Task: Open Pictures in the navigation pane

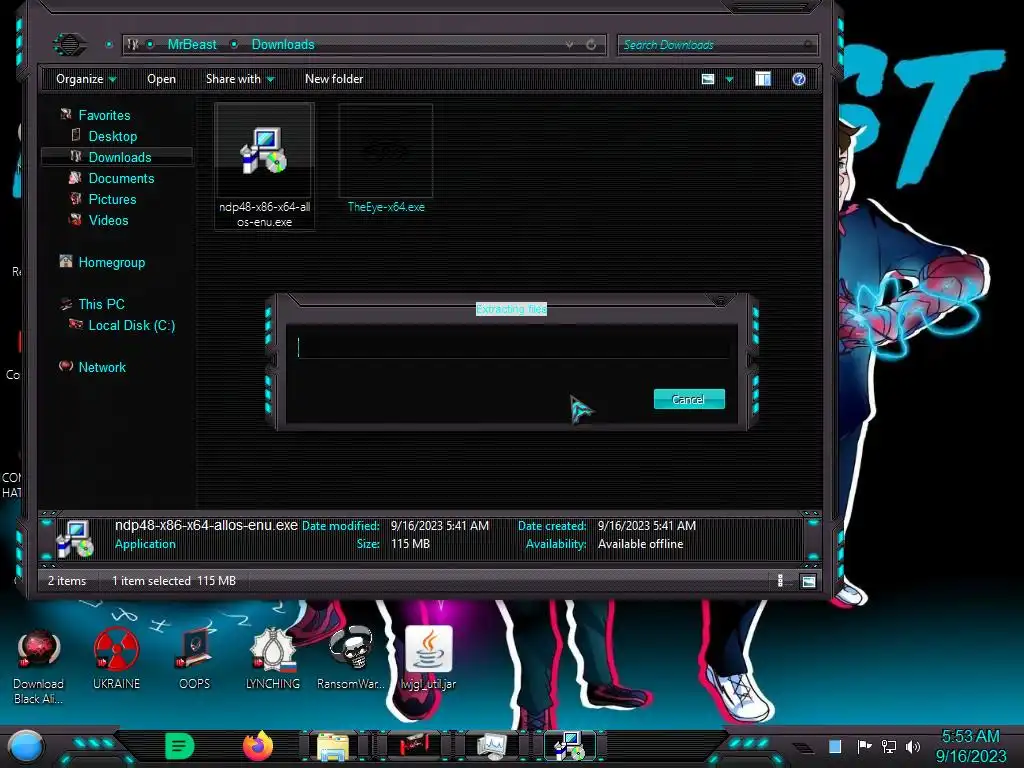Action: coord(112,199)
